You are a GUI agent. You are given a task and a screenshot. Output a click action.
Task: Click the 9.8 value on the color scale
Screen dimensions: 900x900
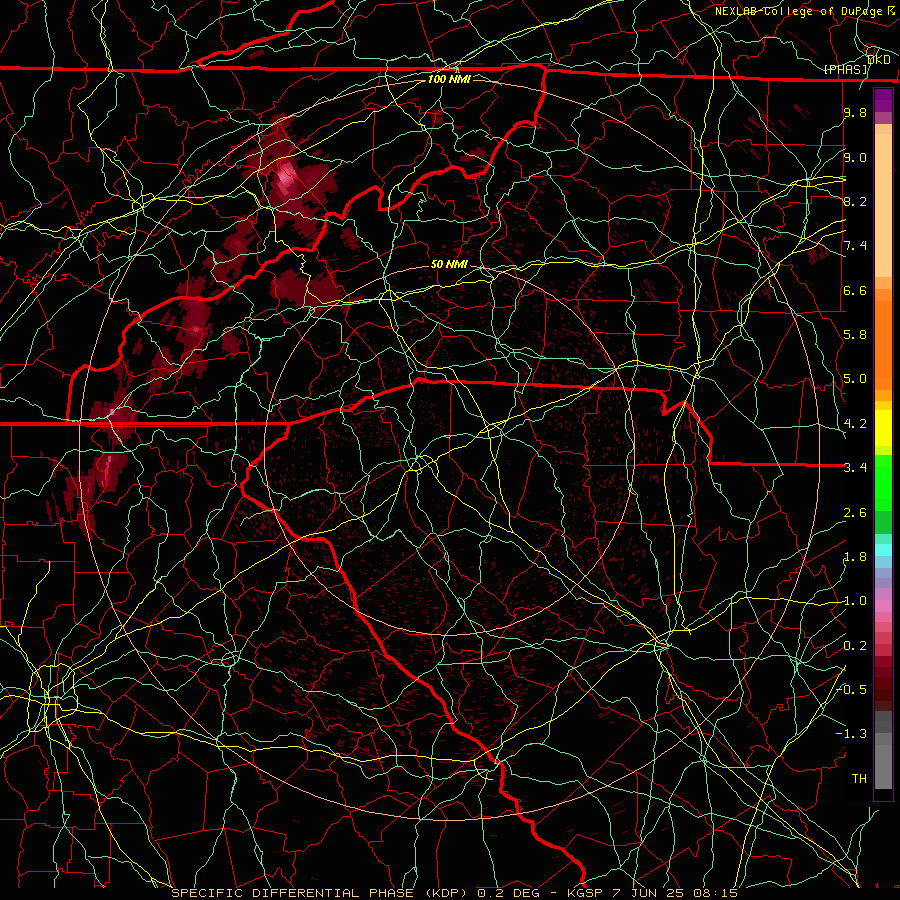[855, 112]
